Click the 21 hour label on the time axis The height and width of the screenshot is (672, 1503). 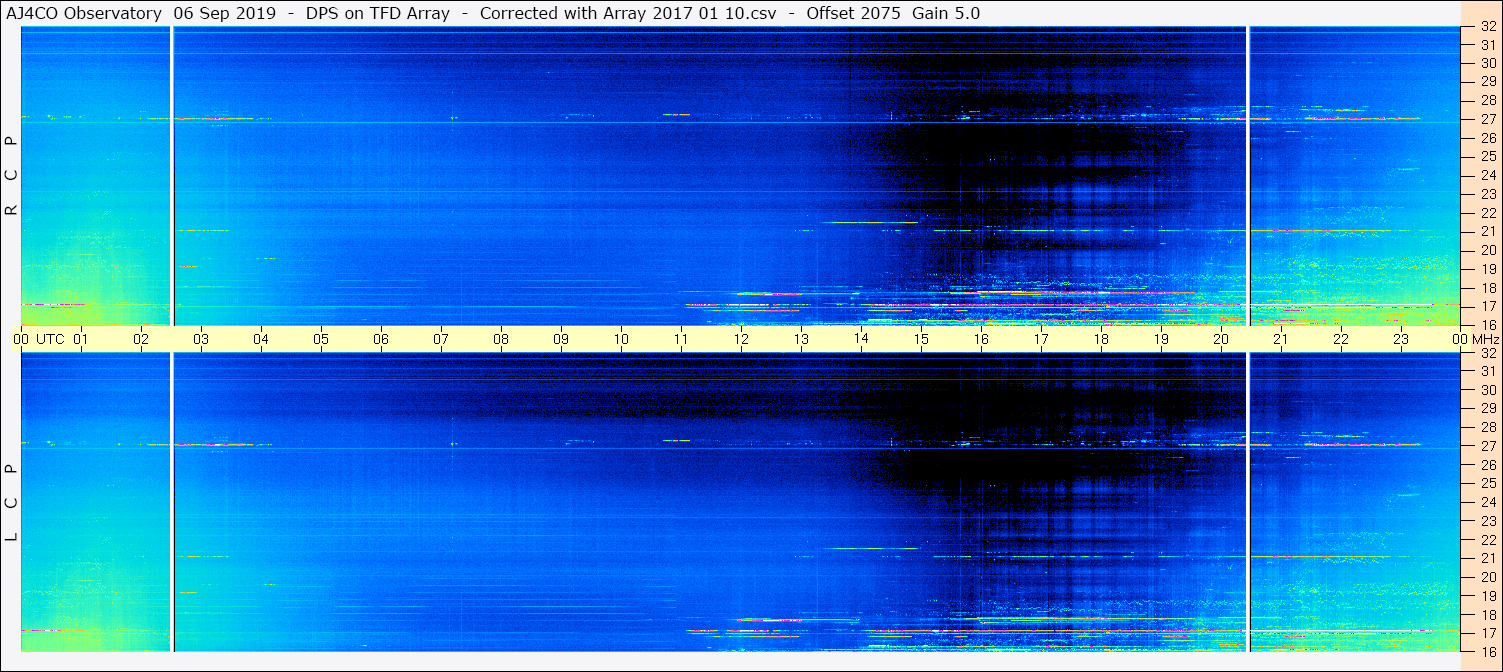pos(1281,340)
